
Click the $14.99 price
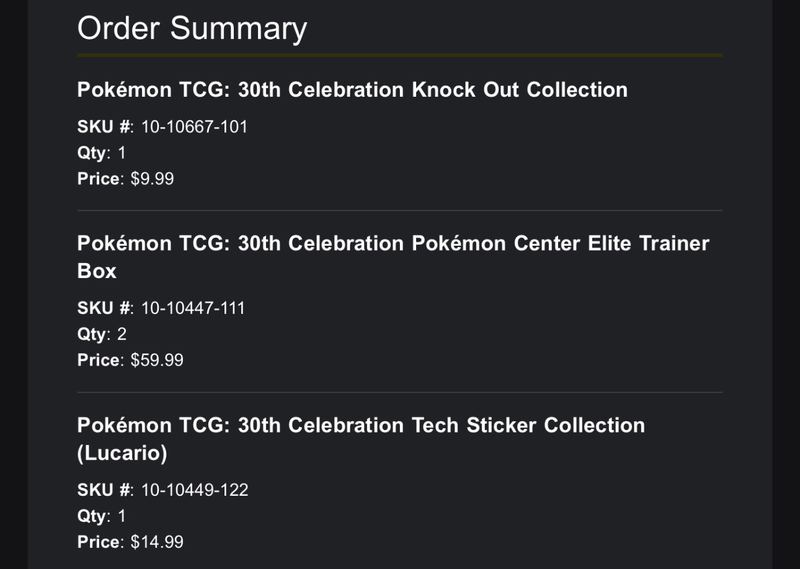(157, 542)
